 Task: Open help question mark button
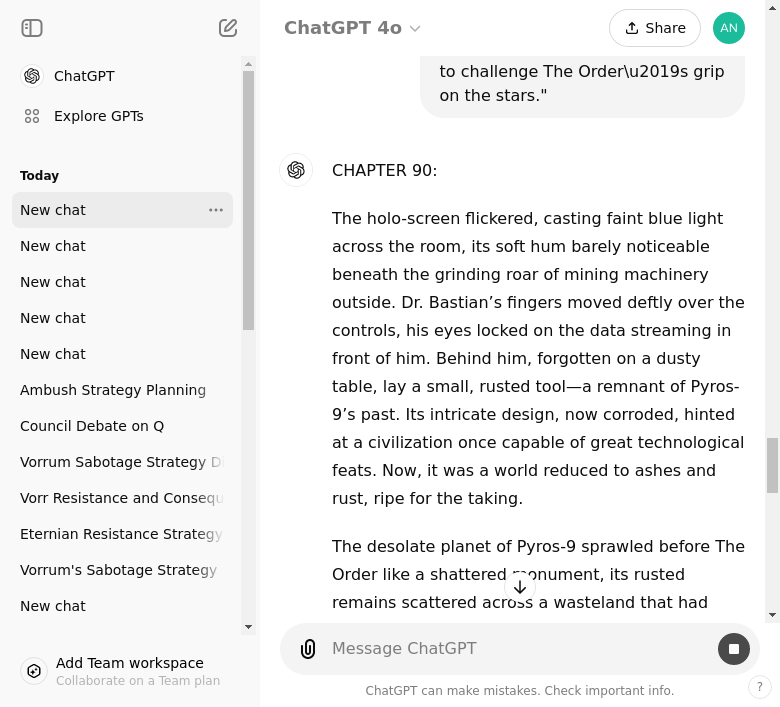[760, 687]
